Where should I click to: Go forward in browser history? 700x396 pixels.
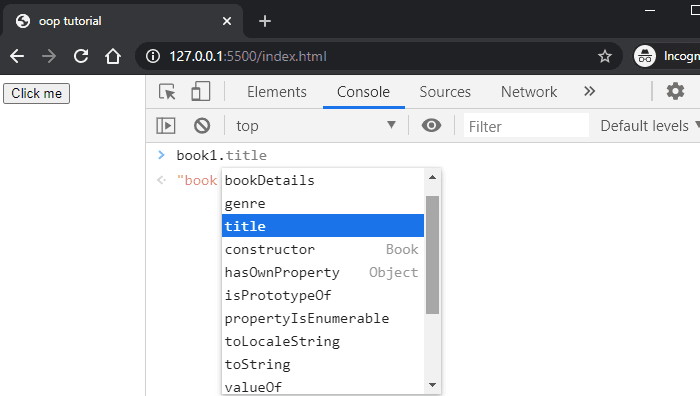(49, 56)
